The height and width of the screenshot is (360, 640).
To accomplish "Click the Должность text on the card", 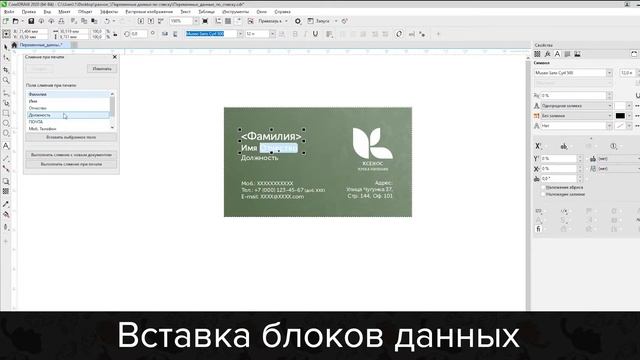I will point(260,158).
